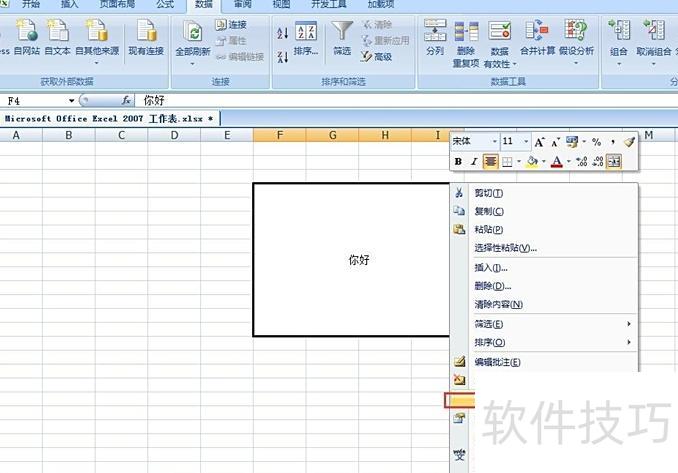Click the accounting number format icon
Image resolution: width=678 pixels, height=473 pixels.
point(572,141)
